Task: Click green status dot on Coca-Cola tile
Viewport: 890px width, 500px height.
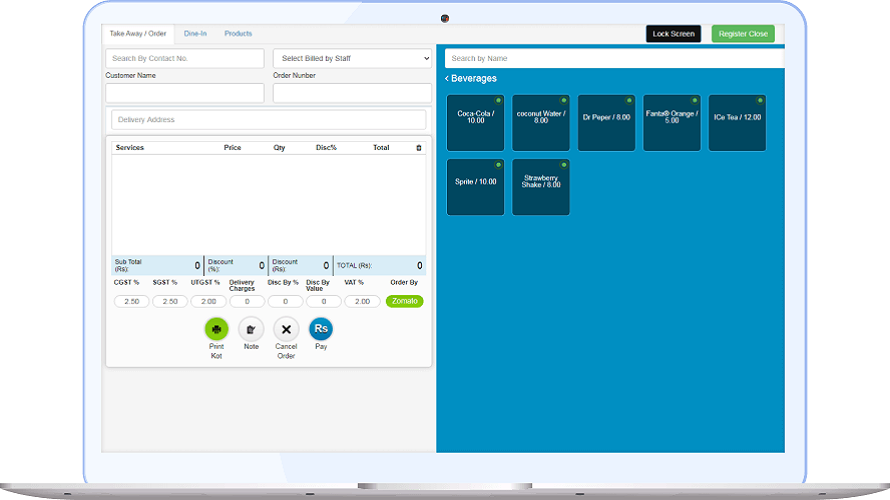Action: click(498, 100)
